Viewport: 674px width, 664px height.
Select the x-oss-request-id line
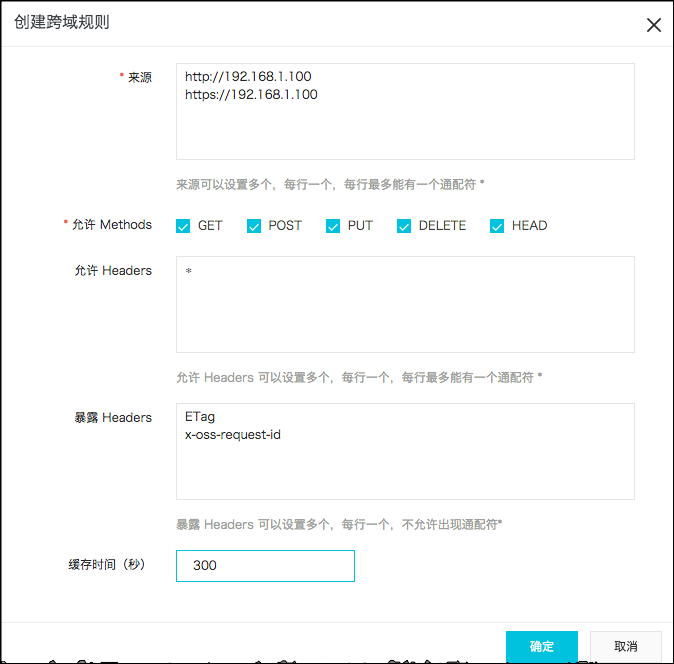point(232,435)
